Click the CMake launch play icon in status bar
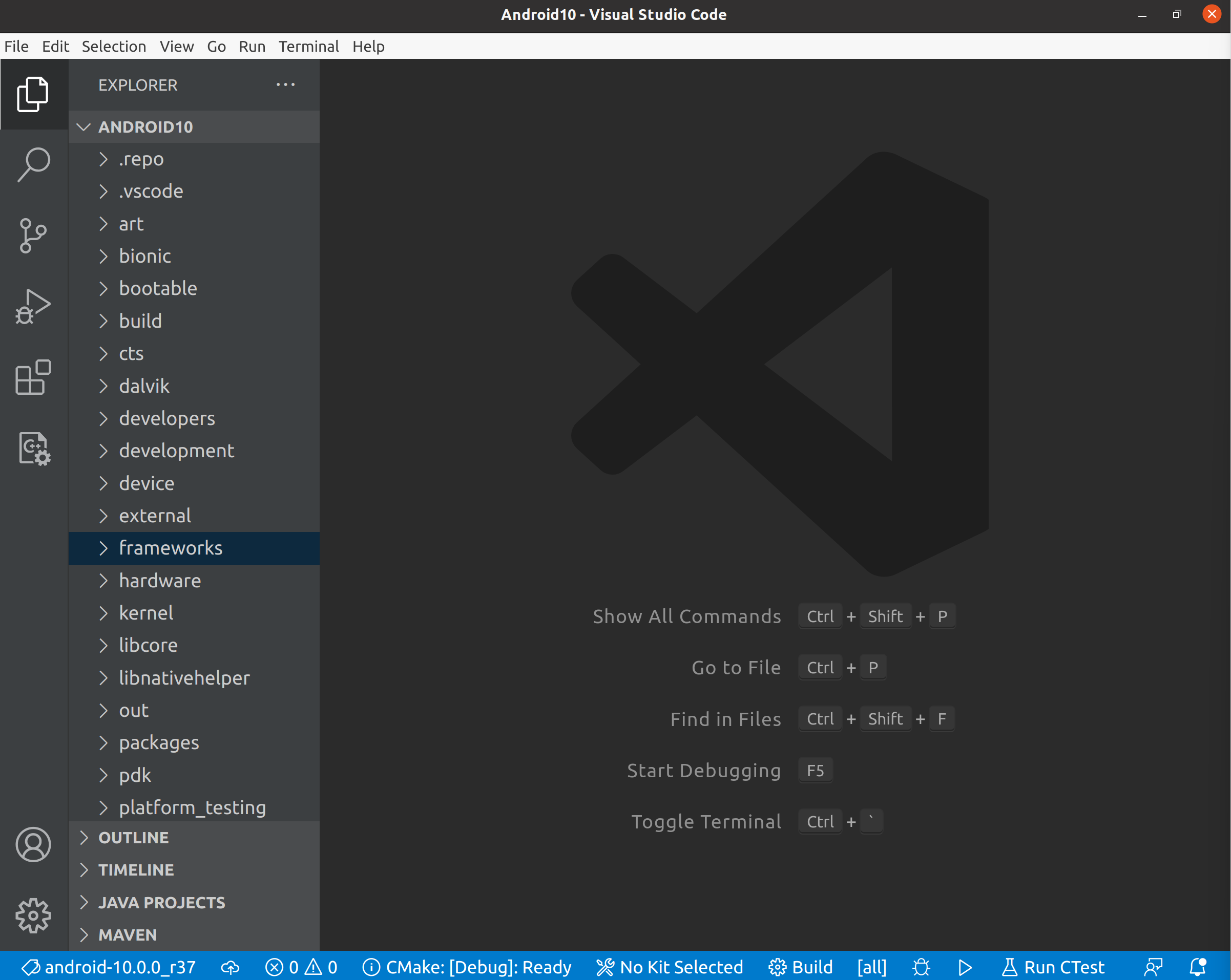Image resolution: width=1231 pixels, height=980 pixels. click(x=965, y=967)
